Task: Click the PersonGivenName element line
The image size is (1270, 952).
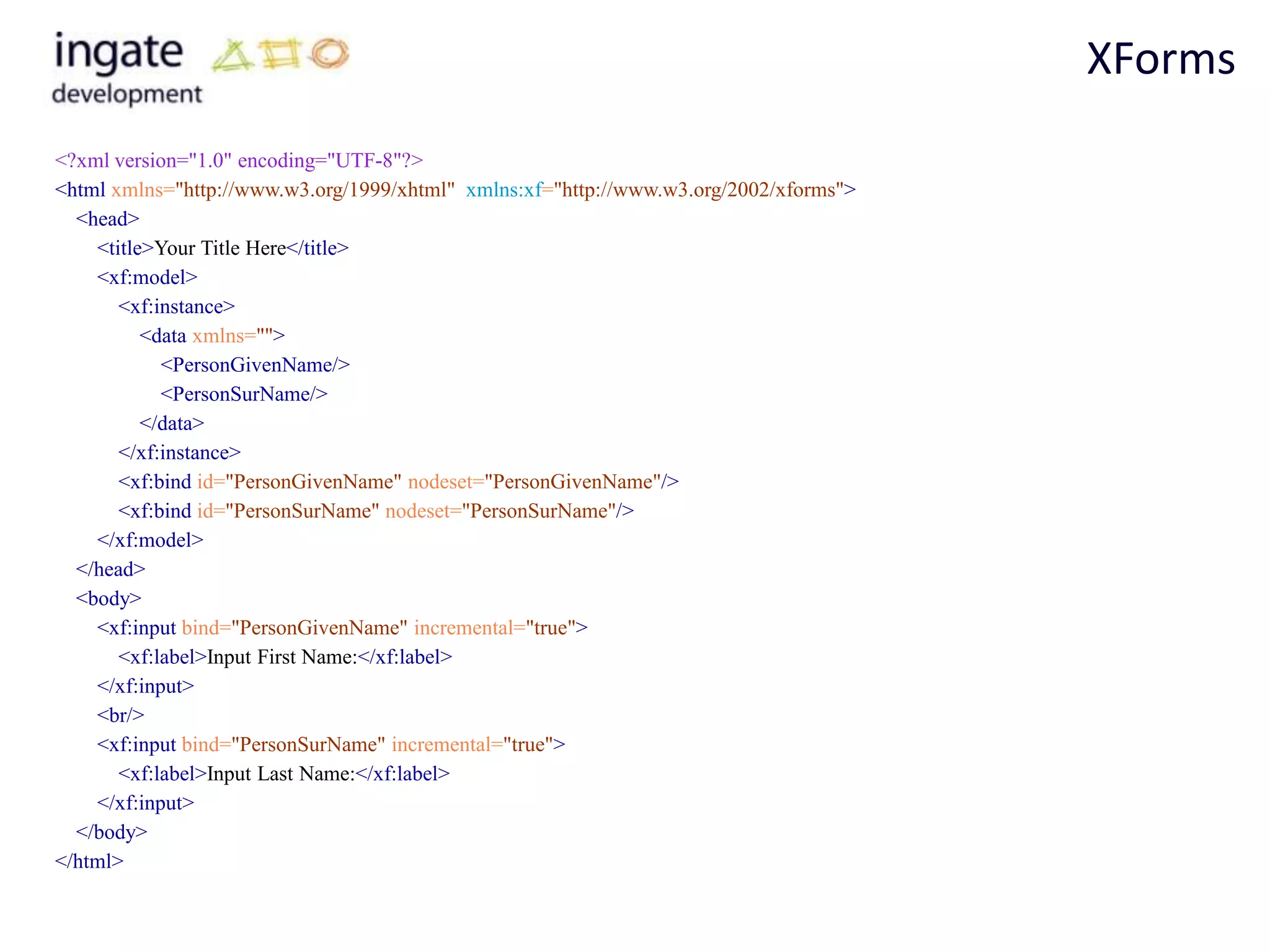Action: (255, 364)
